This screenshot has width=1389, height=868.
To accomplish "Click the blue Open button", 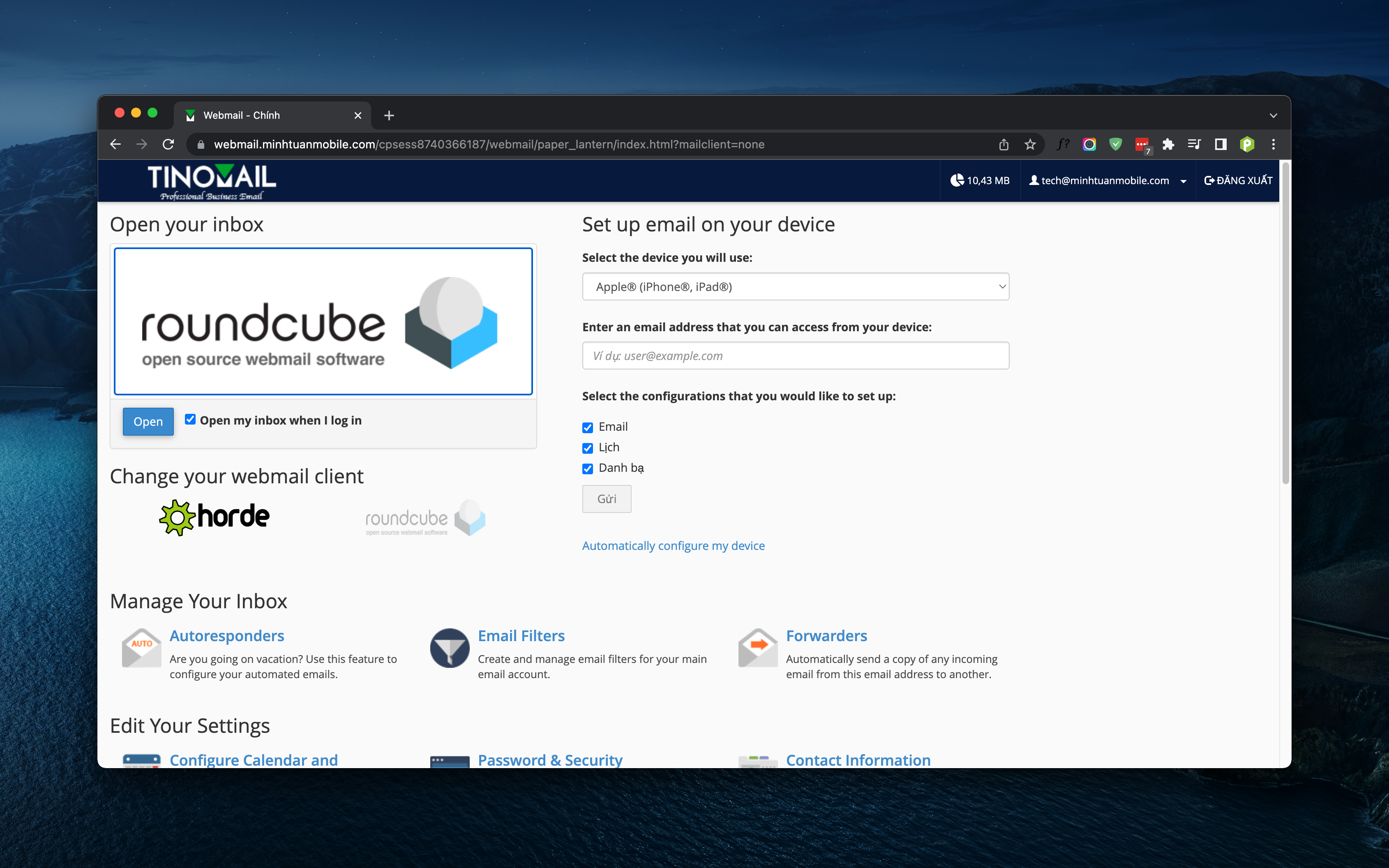I will point(148,422).
